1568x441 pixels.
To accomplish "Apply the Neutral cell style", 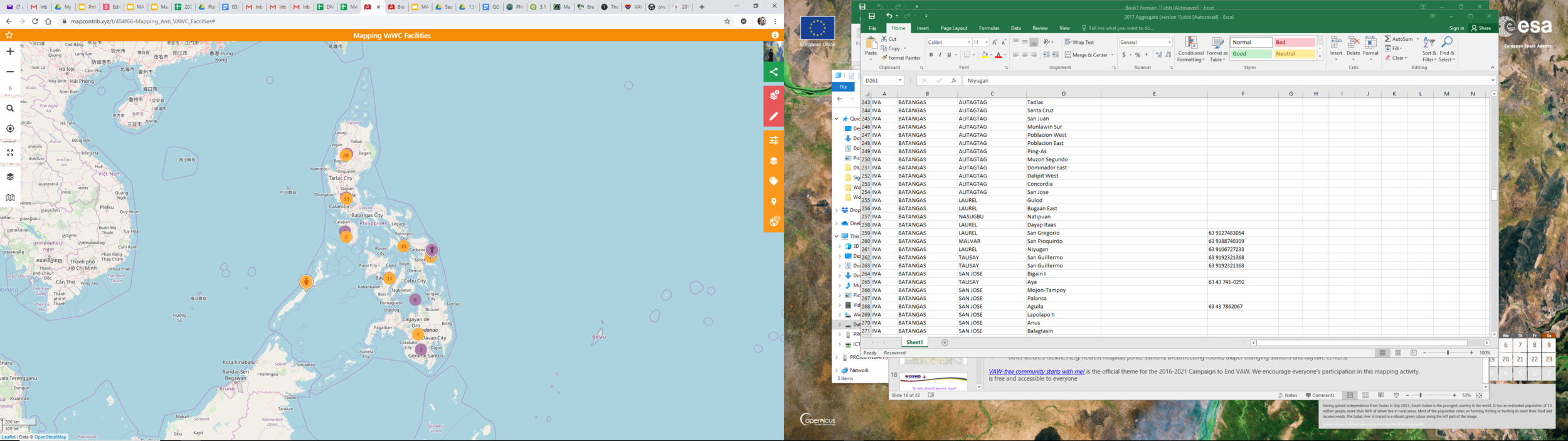I will [x=1294, y=54].
